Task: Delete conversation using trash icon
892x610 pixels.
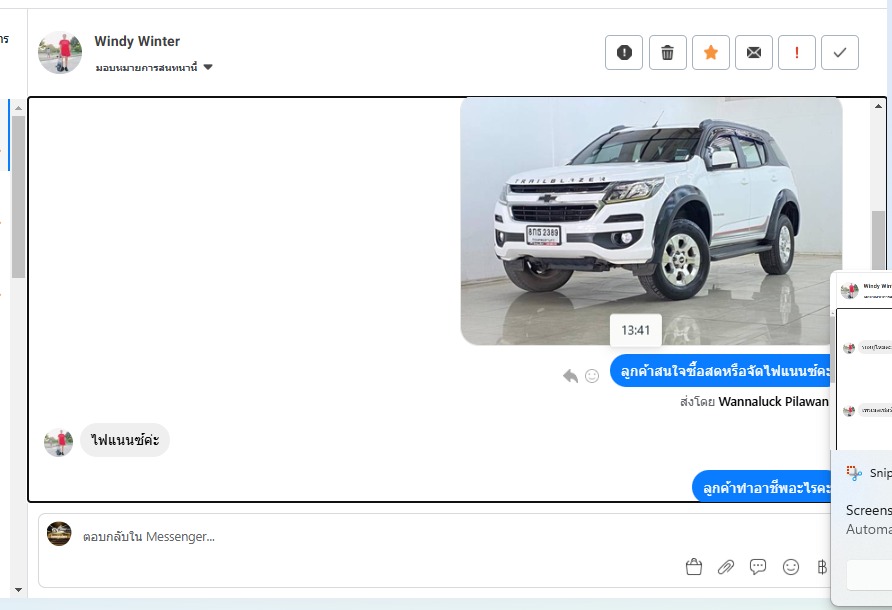Action: click(x=667, y=52)
